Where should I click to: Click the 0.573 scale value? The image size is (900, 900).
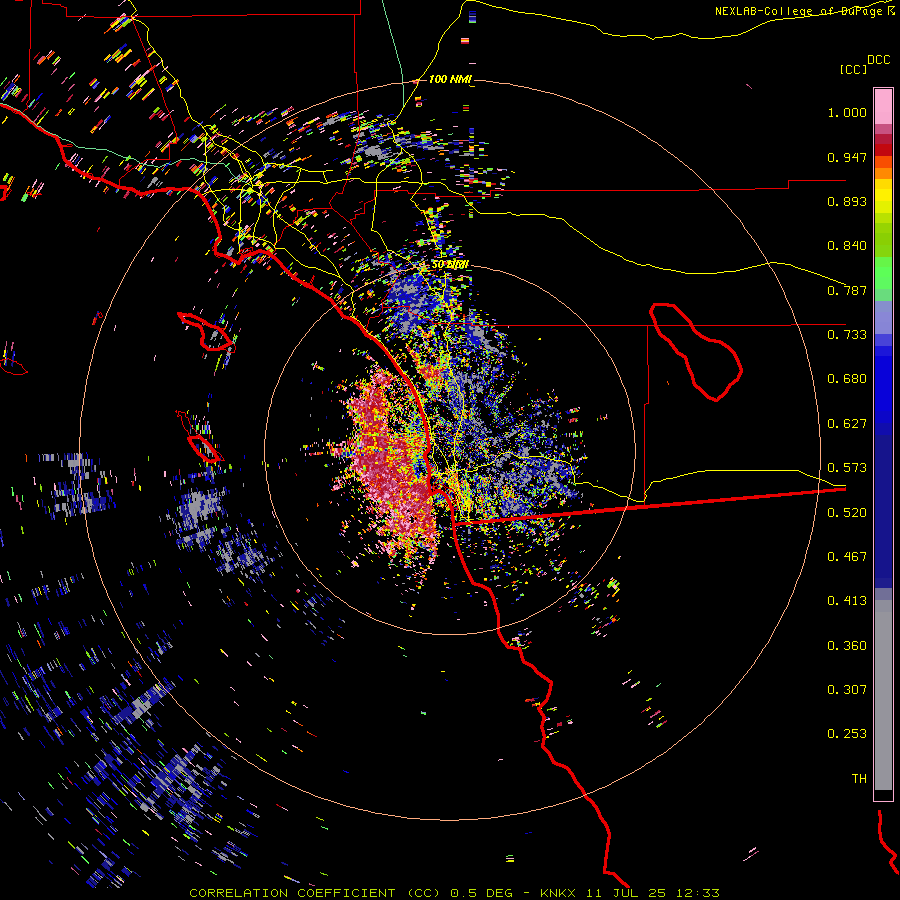[x=847, y=468]
